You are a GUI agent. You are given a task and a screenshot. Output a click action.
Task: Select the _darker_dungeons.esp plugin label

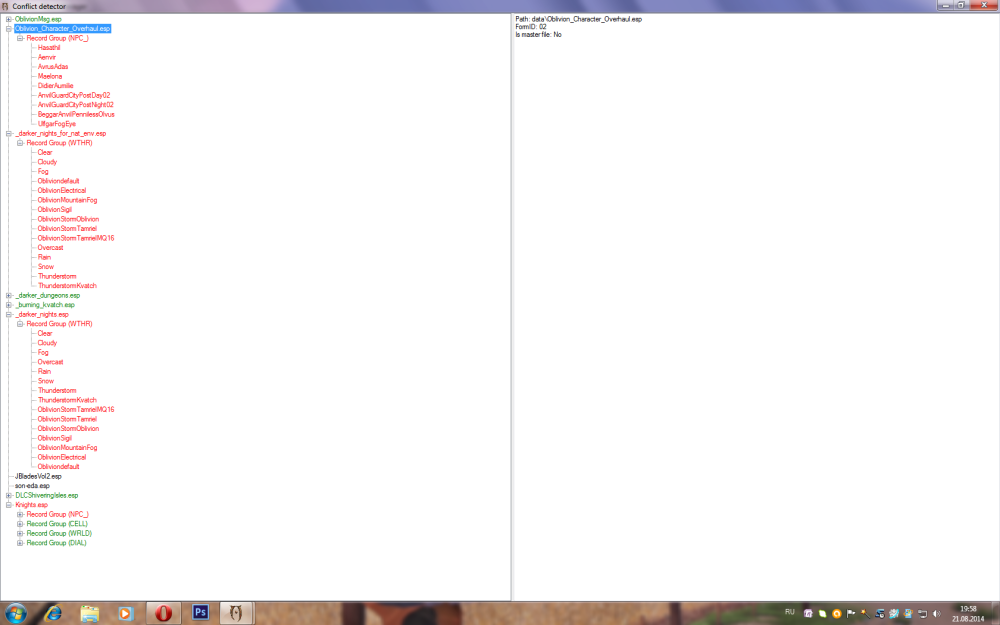pyautogui.click(x=48, y=295)
